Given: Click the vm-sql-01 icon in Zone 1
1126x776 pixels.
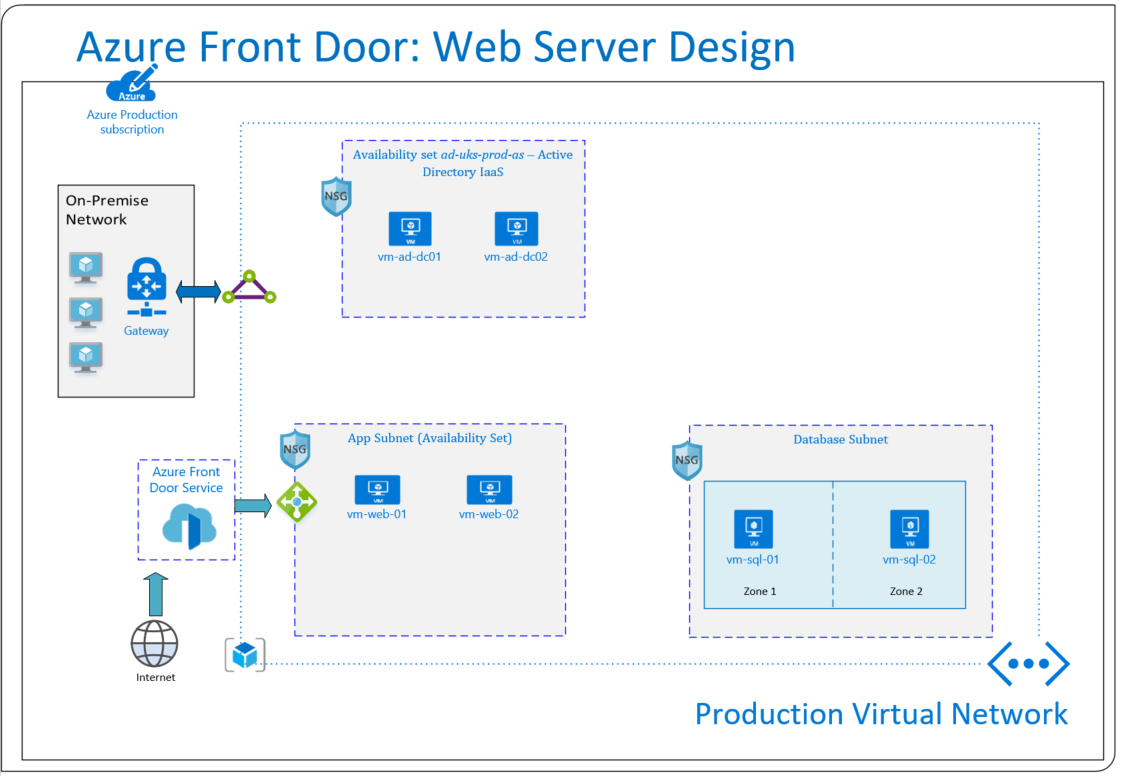Looking at the screenshot, I should point(753,530).
